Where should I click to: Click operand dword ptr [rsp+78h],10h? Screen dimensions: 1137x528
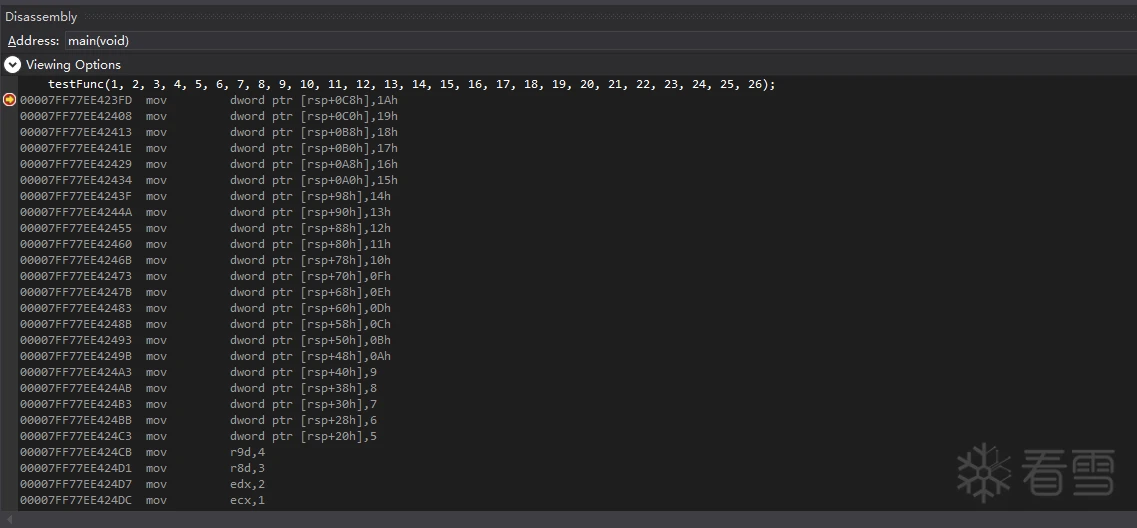(x=310, y=260)
